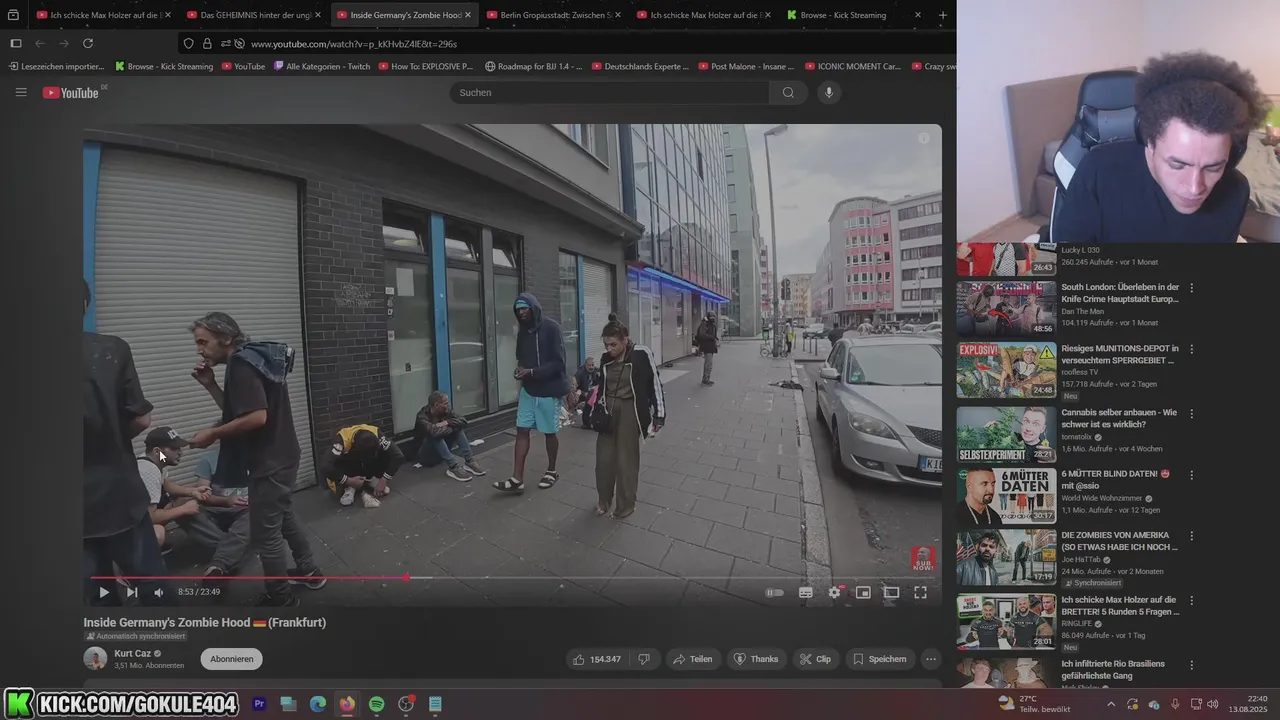The height and width of the screenshot is (720, 1280).
Task: Click the tracking protection shield icon
Action: click(189, 43)
